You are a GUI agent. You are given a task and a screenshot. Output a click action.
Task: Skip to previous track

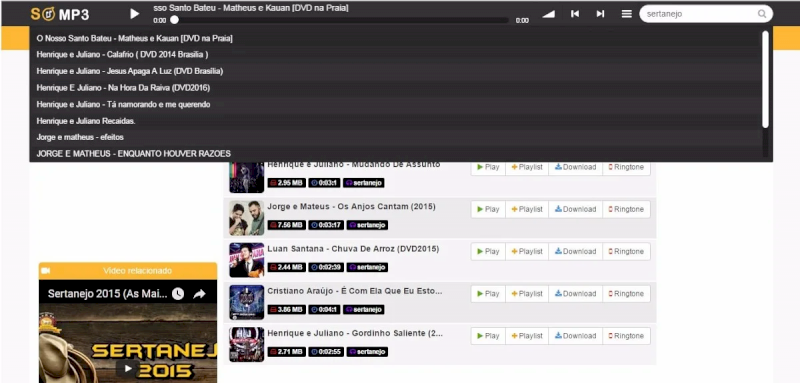tap(575, 14)
